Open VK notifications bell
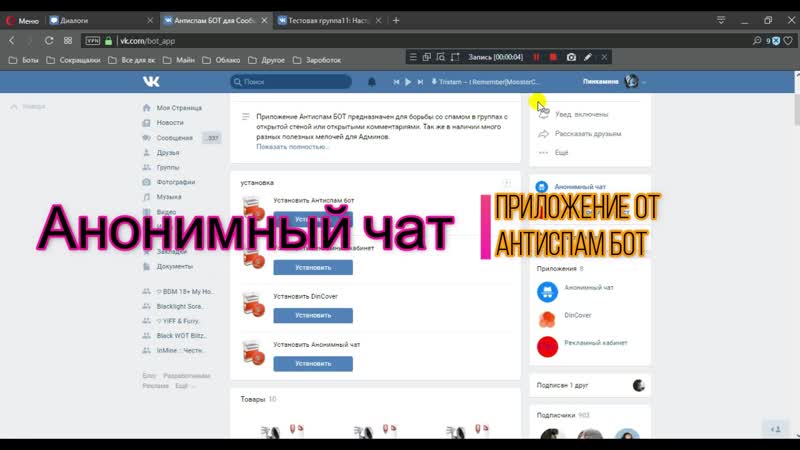This screenshot has height=450, width=800. [371, 82]
